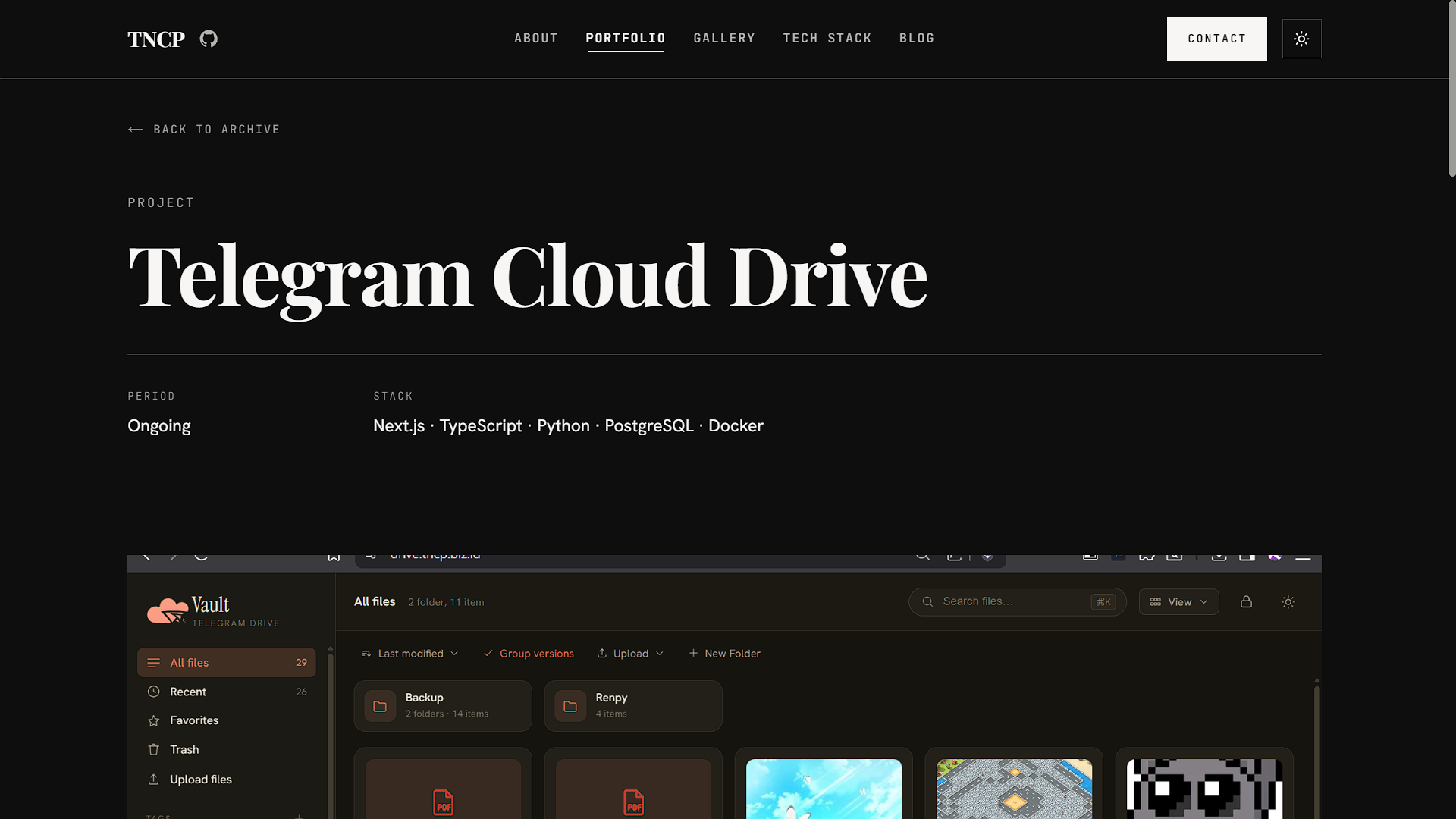The width and height of the screenshot is (1456, 819).
Task: Open the Backup folder card
Action: (443, 706)
